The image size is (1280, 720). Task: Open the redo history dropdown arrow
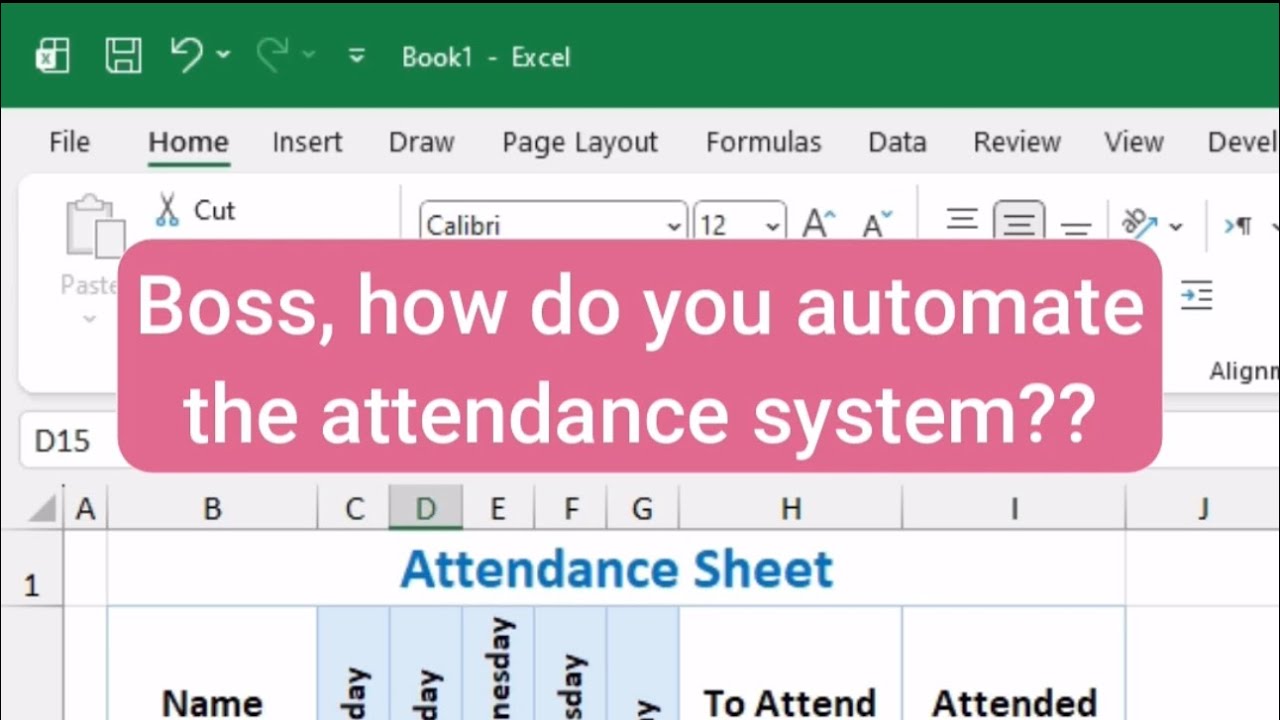(309, 54)
